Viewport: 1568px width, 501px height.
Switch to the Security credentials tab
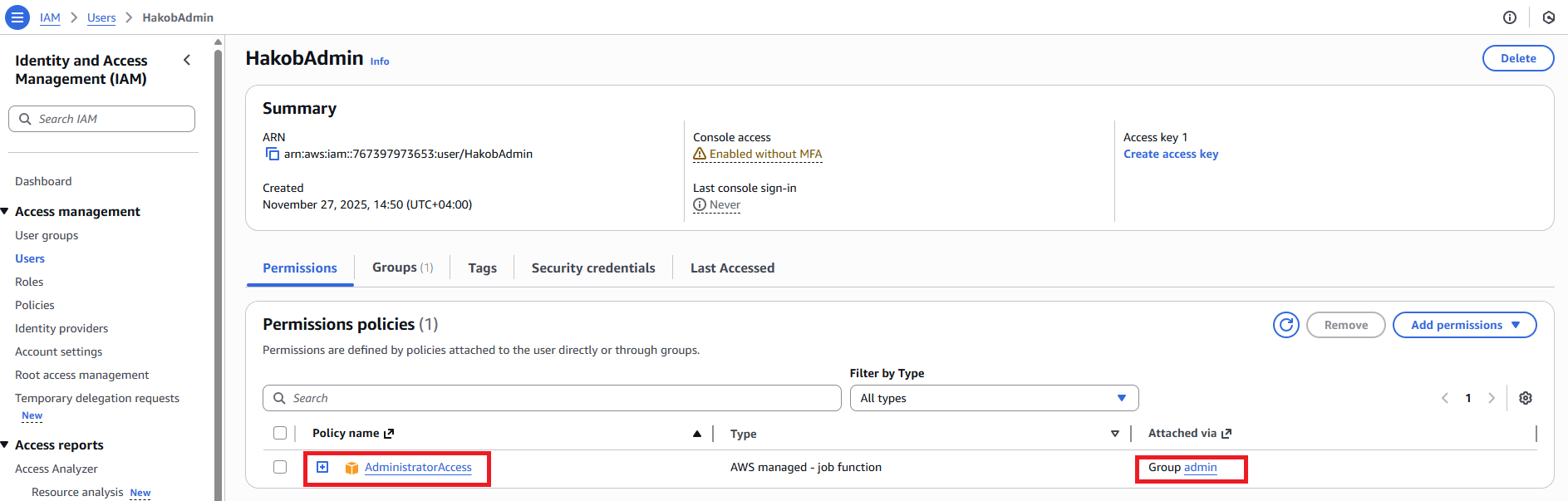[592, 268]
